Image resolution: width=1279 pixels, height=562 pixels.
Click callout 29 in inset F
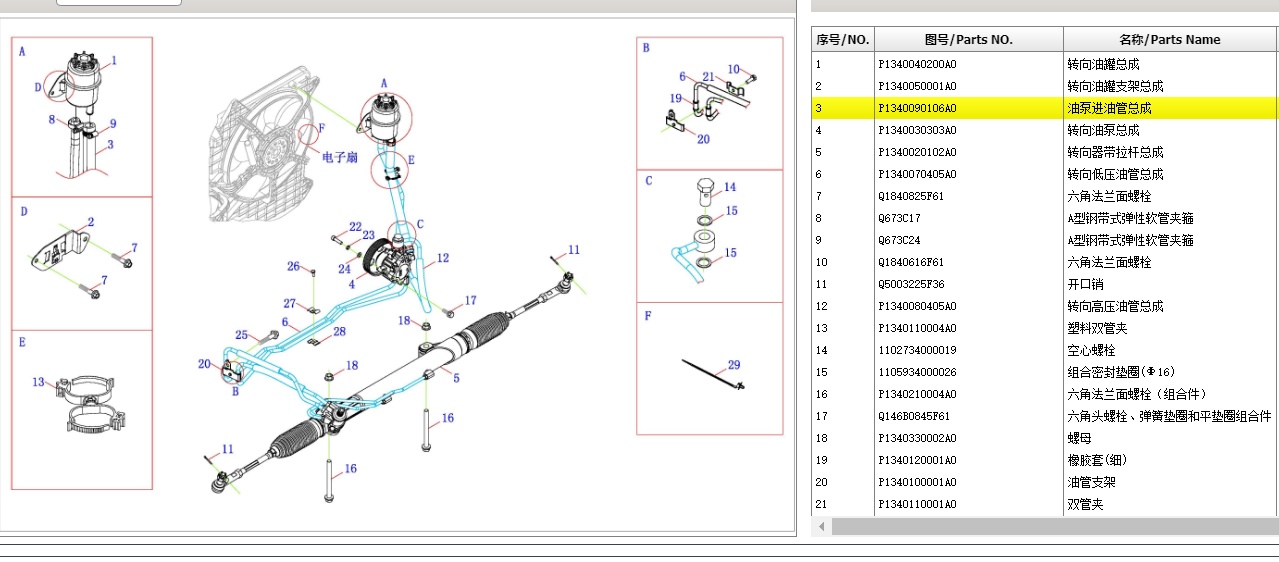tap(734, 366)
